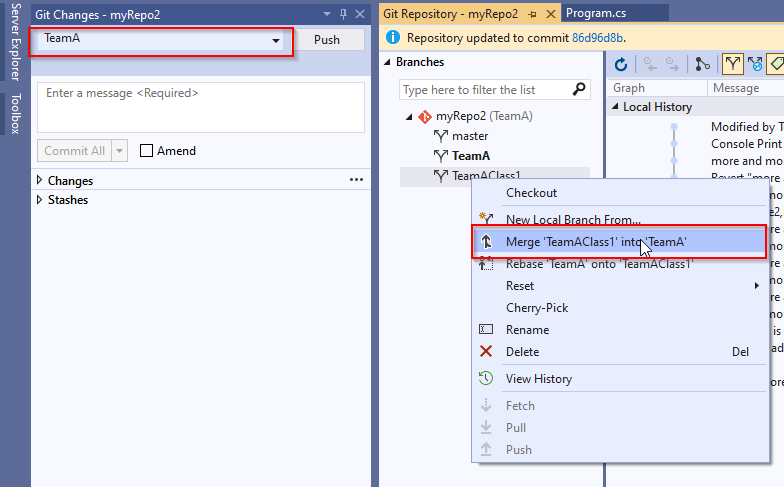
Task: Choose Checkout from context menu
Action: pos(620,192)
